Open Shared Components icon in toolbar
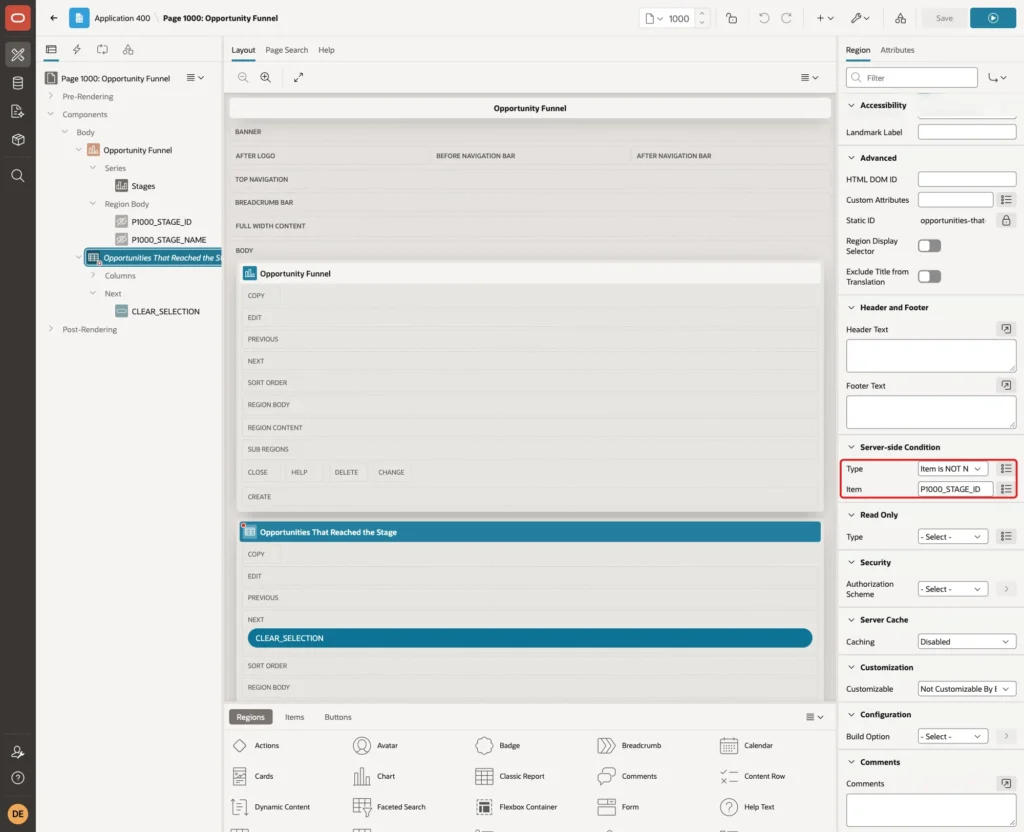This screenshot has width=1024, height=832. [900, 18]
